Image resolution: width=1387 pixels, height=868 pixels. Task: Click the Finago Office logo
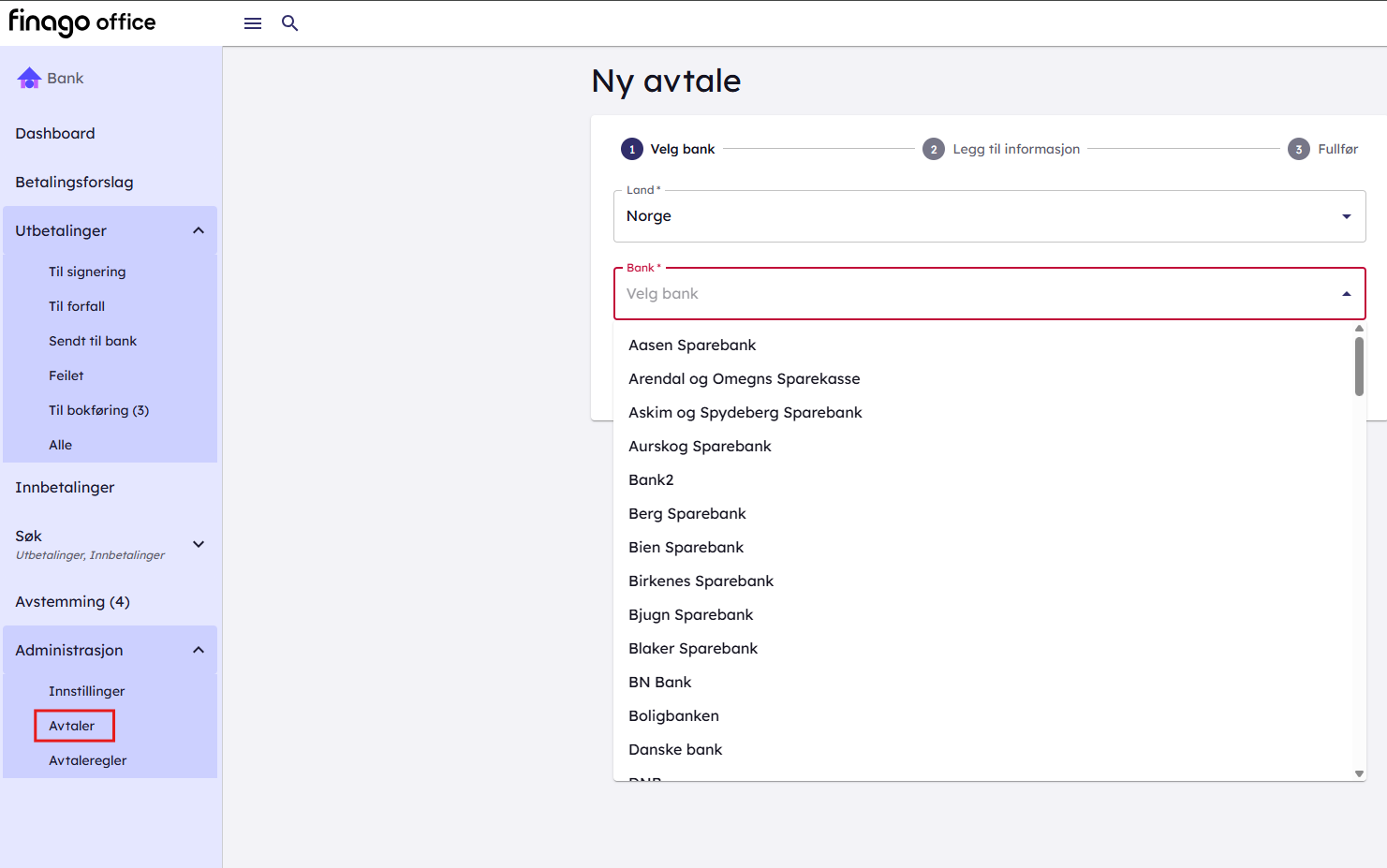click(82, 22)
